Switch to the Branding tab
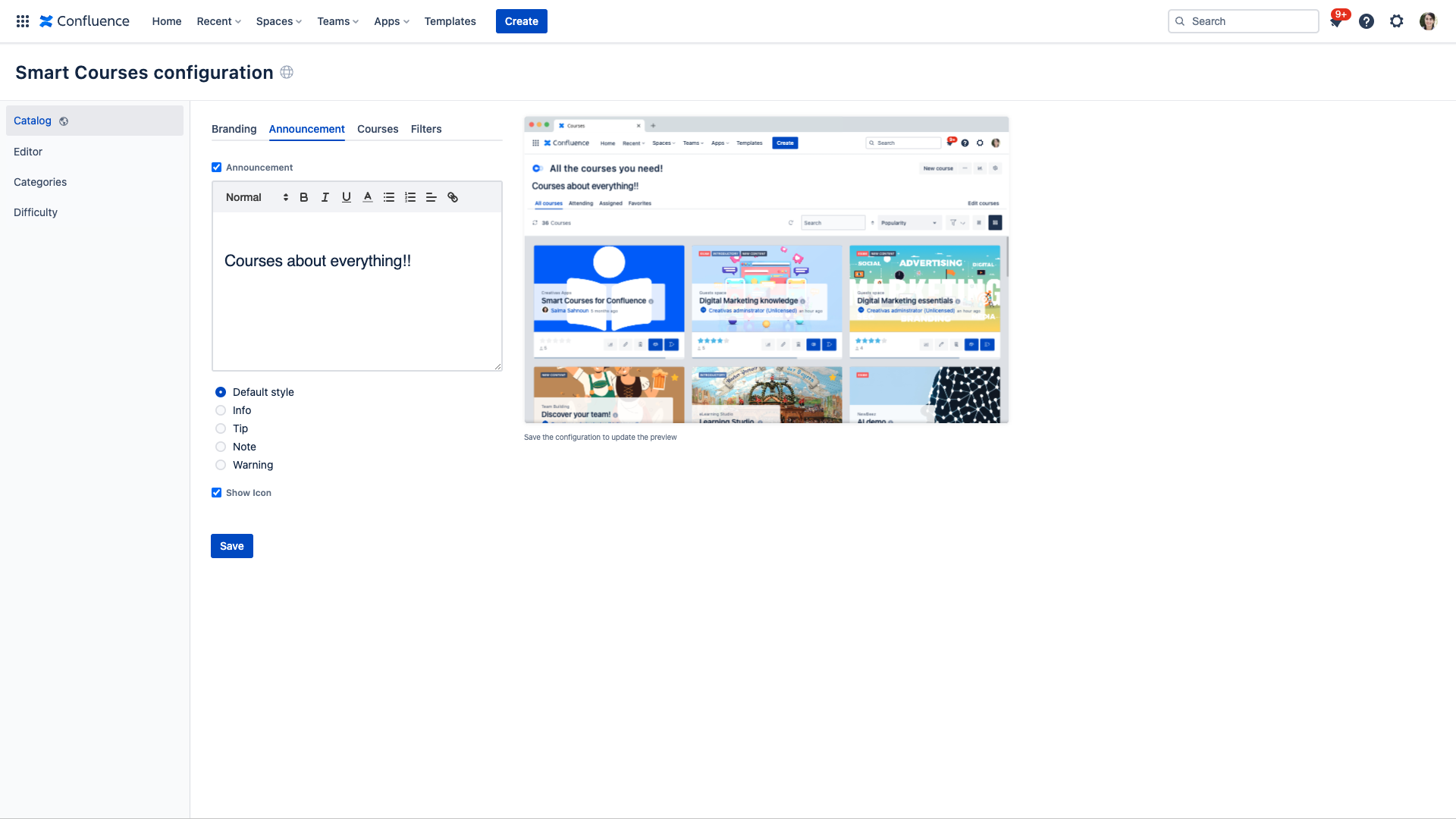 coord(234,129)
